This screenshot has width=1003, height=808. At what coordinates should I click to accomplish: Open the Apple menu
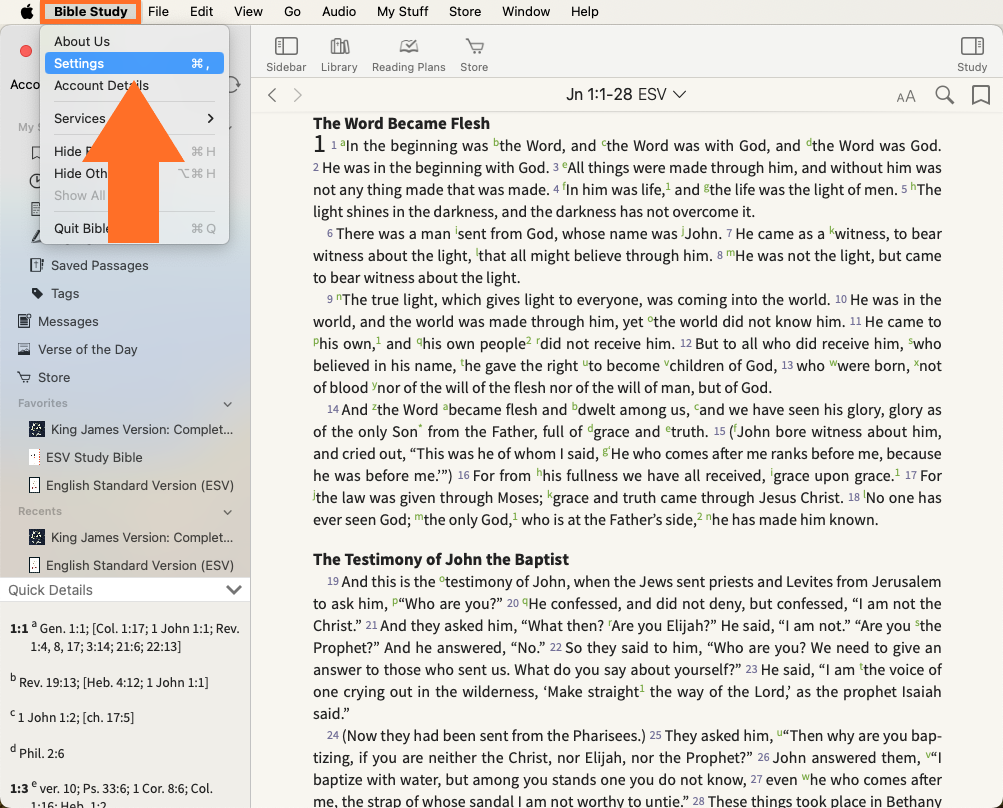[27, 12]
